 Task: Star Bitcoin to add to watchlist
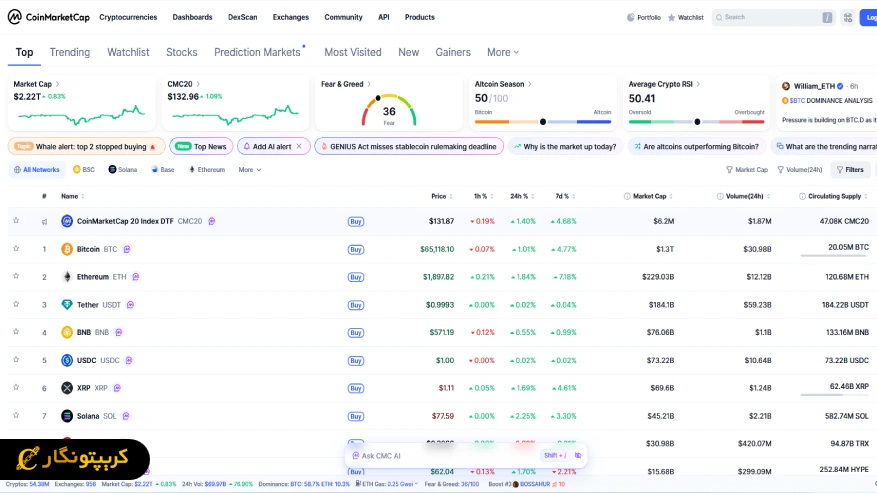[x=16, y=248]
